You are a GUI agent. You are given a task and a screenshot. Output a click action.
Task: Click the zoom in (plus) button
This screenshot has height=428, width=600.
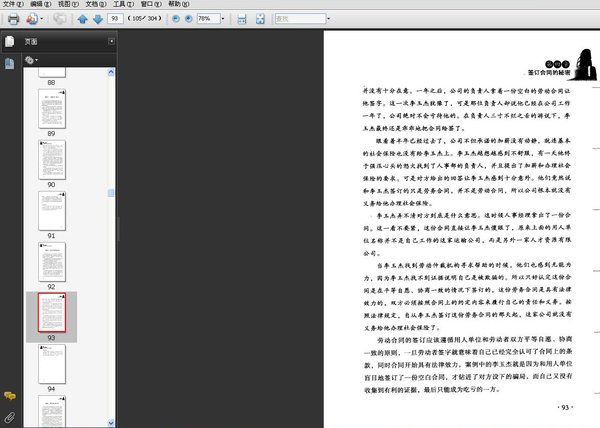tap(189, 18)
